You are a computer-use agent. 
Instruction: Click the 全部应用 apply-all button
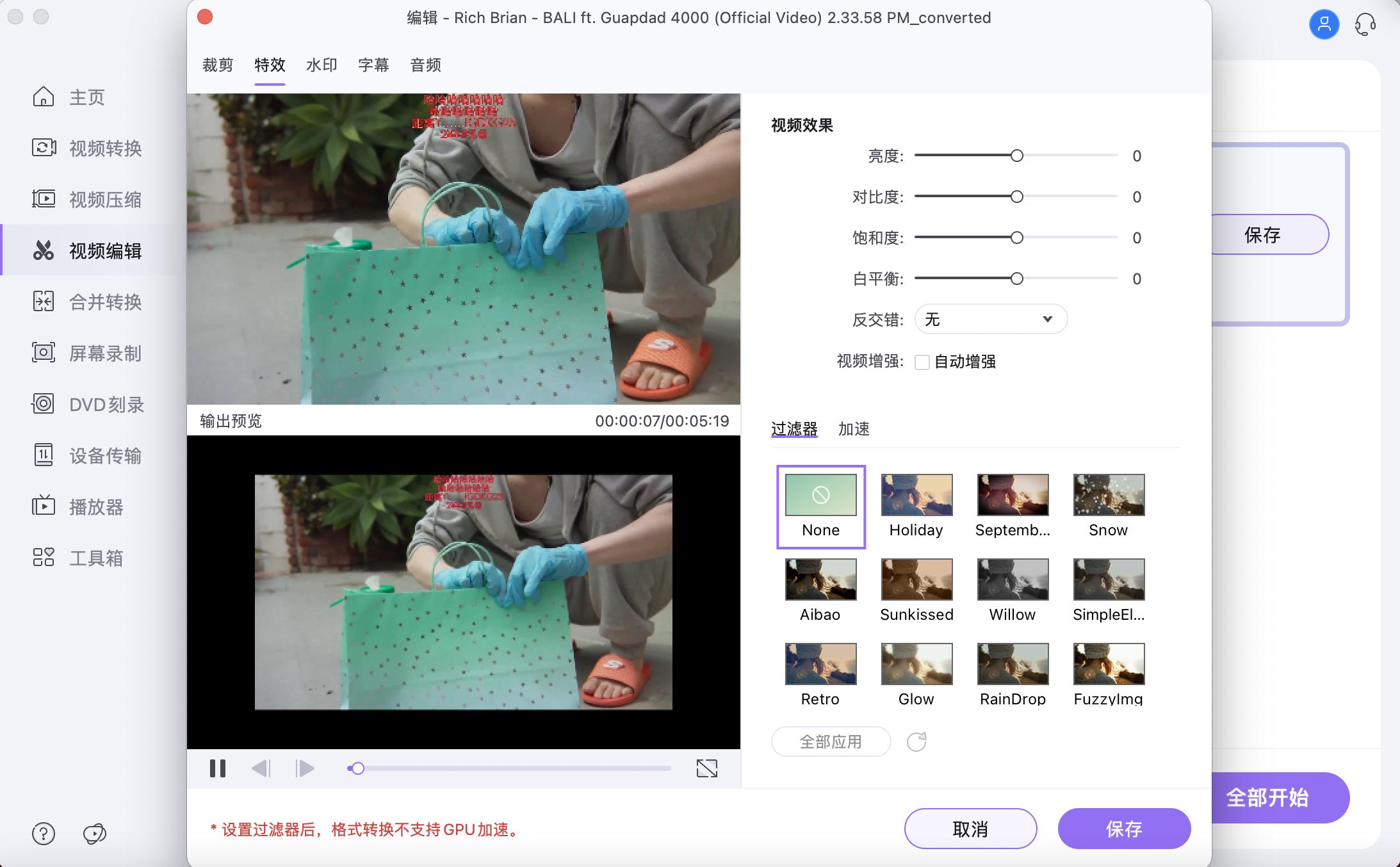click(x=830, y=741)
